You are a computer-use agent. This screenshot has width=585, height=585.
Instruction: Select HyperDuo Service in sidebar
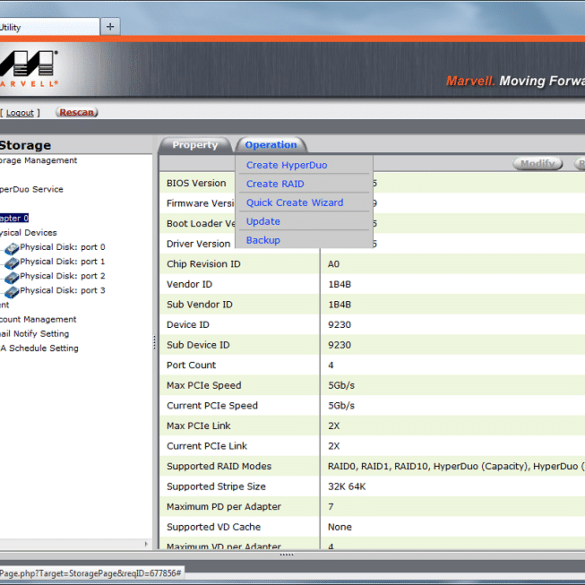(x=31, y=189)
